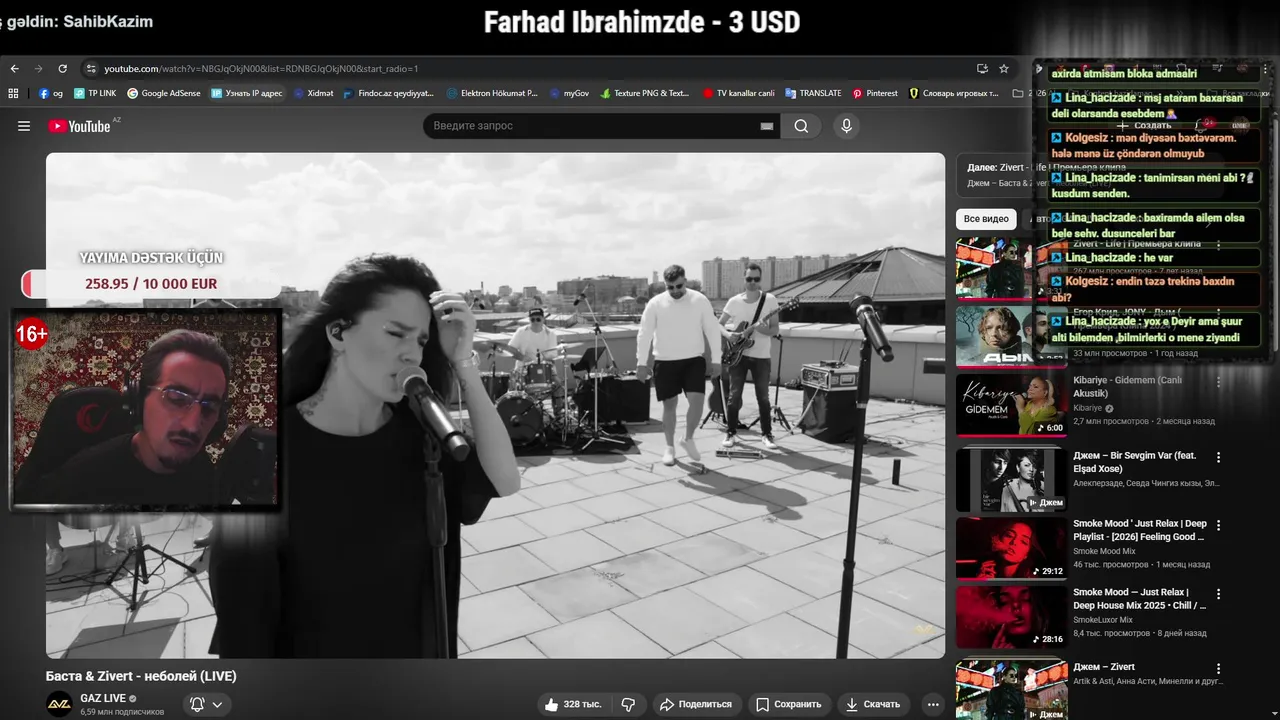Click the 258.95 / 10 000 EUR donation progress bar
Viewport: 1280px width, 720px height.
[x=150, y=284]
